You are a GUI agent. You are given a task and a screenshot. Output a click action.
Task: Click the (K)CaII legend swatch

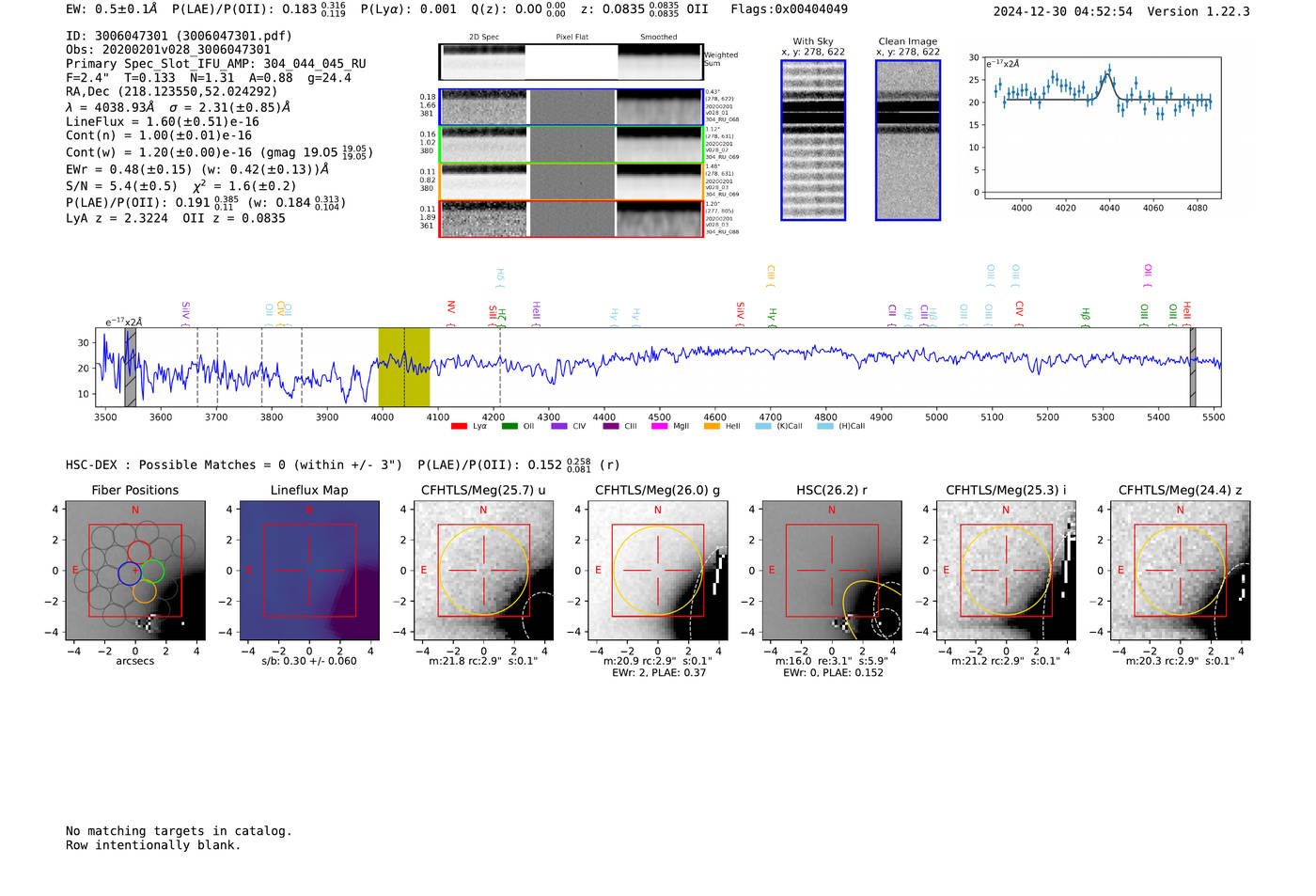tap(763, 427)
